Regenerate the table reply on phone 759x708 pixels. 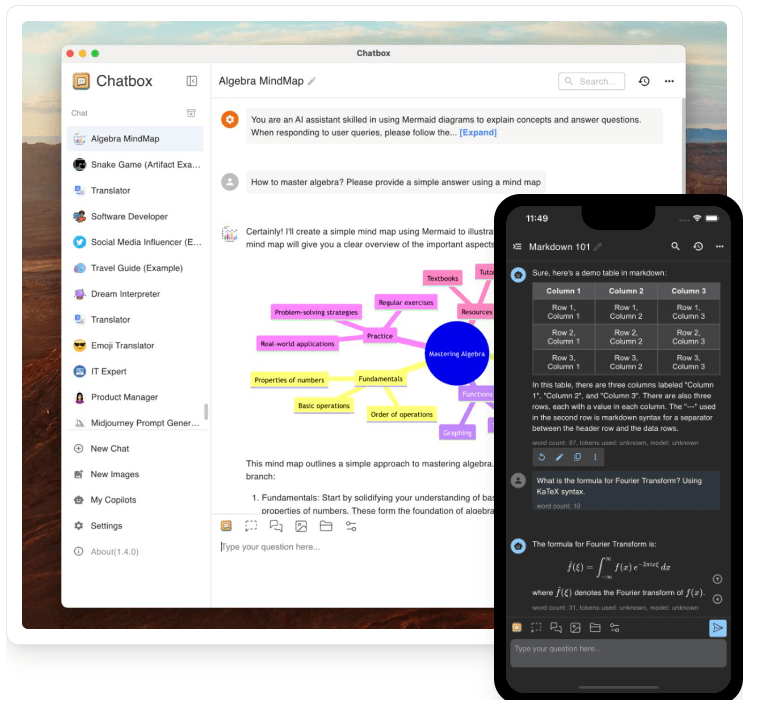point(542,457)
